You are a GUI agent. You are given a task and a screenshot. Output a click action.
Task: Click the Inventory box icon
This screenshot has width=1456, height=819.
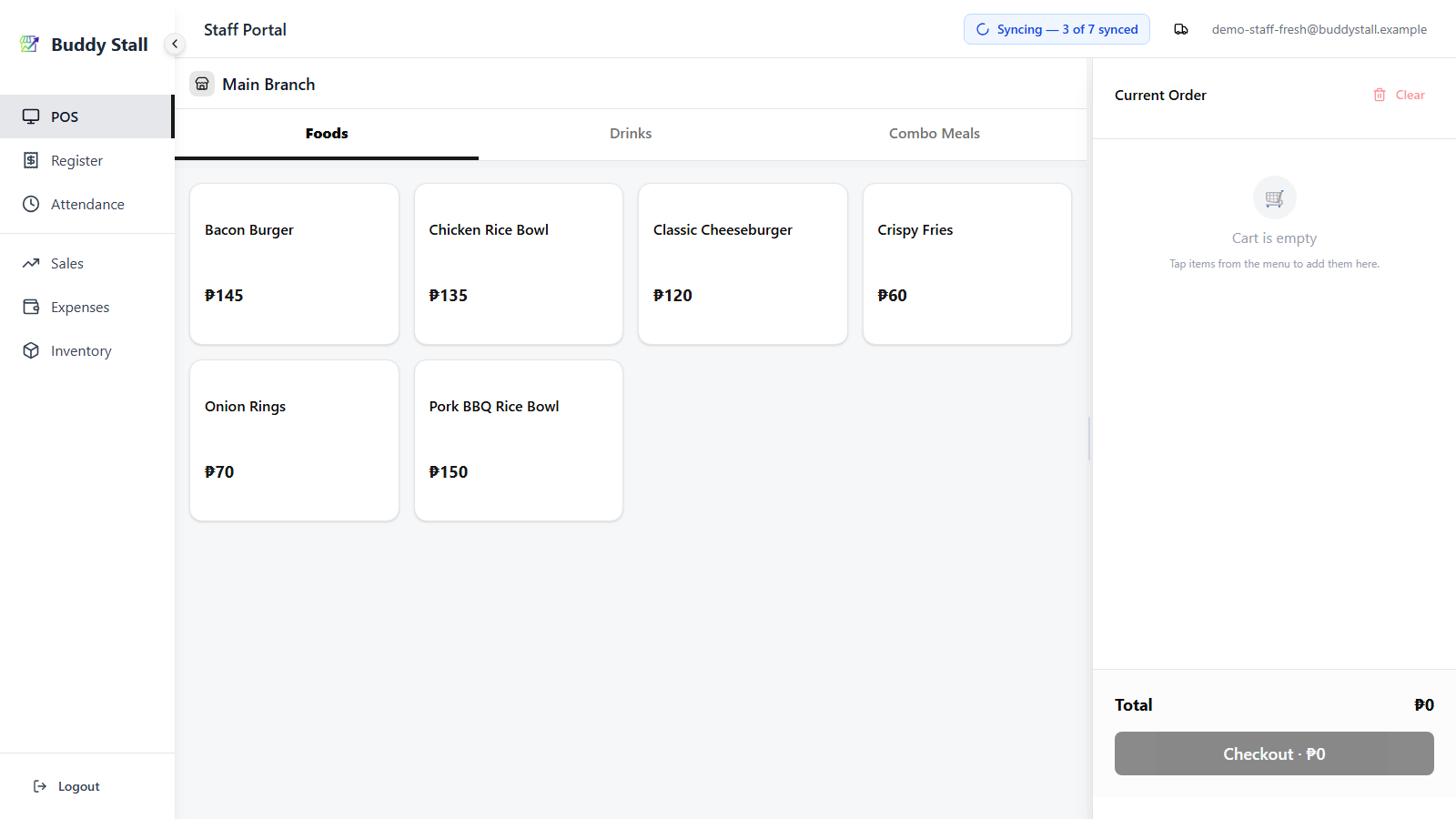click(31, 350)
